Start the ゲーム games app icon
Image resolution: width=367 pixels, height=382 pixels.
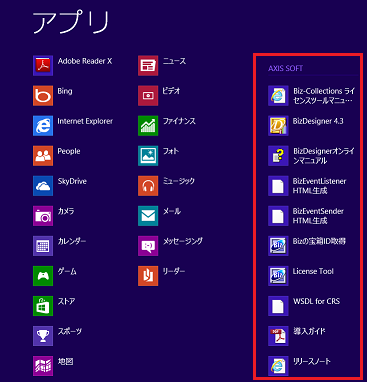(x=43, y=276)
